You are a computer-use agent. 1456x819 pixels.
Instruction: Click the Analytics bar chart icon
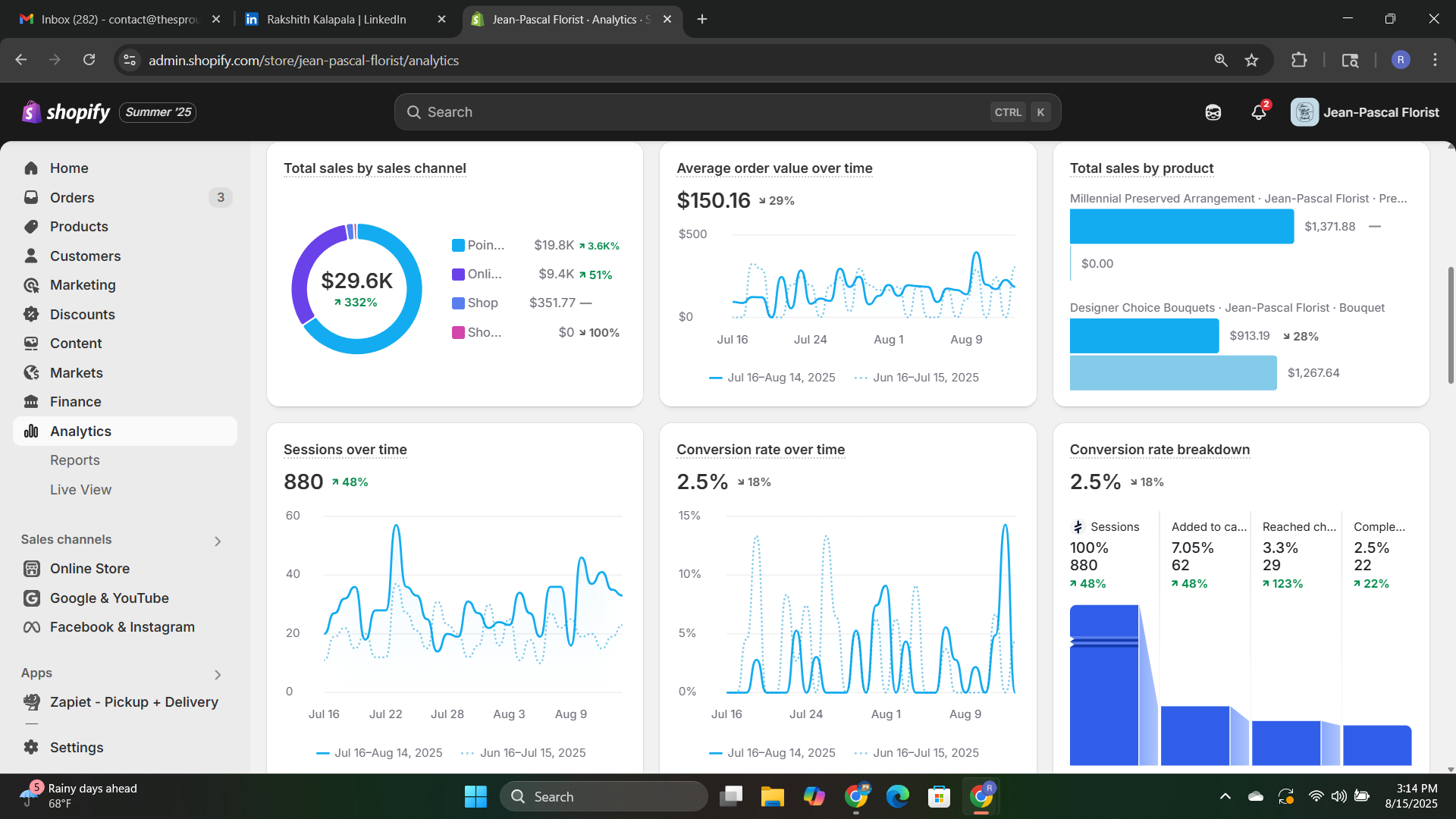pos(31,431)
